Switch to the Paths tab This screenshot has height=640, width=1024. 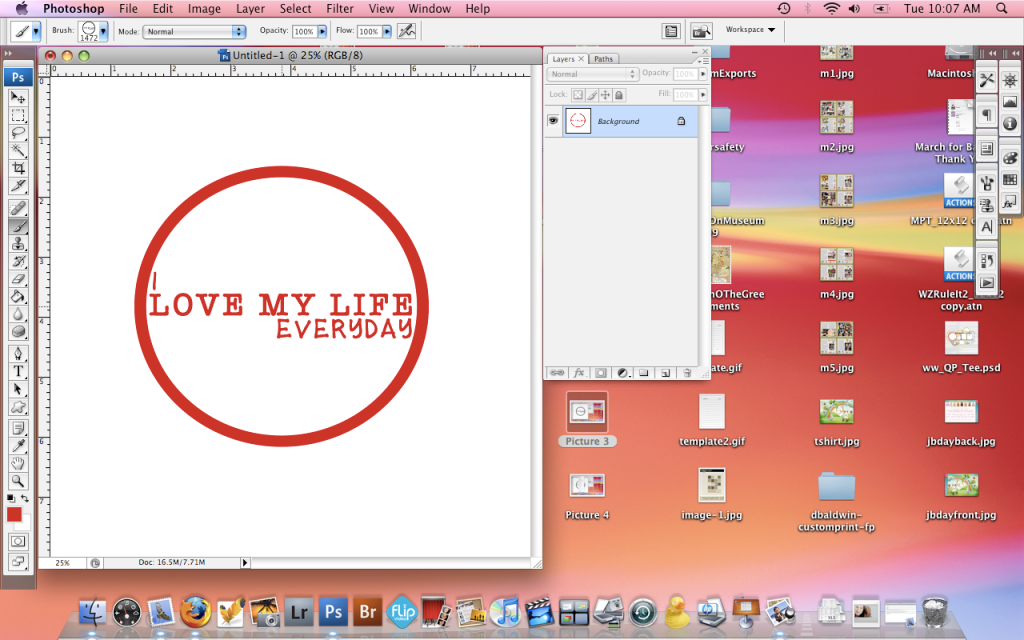603,59
